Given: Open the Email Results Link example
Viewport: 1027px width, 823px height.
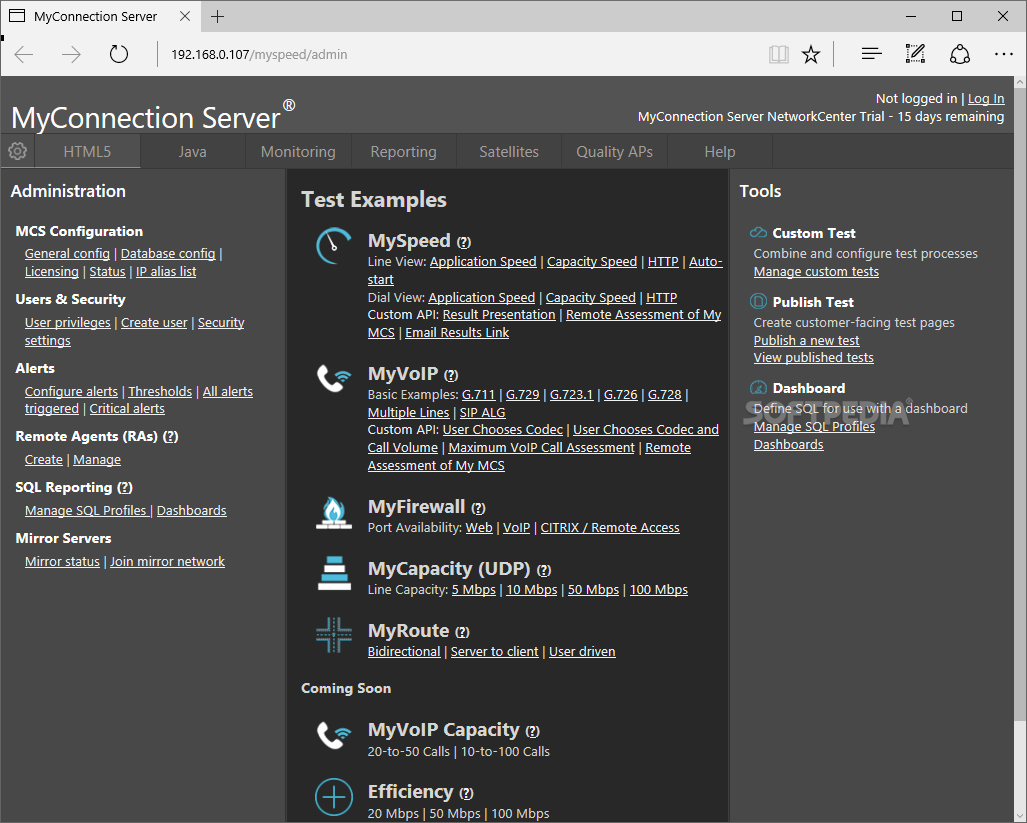Looking at the screenshot, I should tap(457, 332).
